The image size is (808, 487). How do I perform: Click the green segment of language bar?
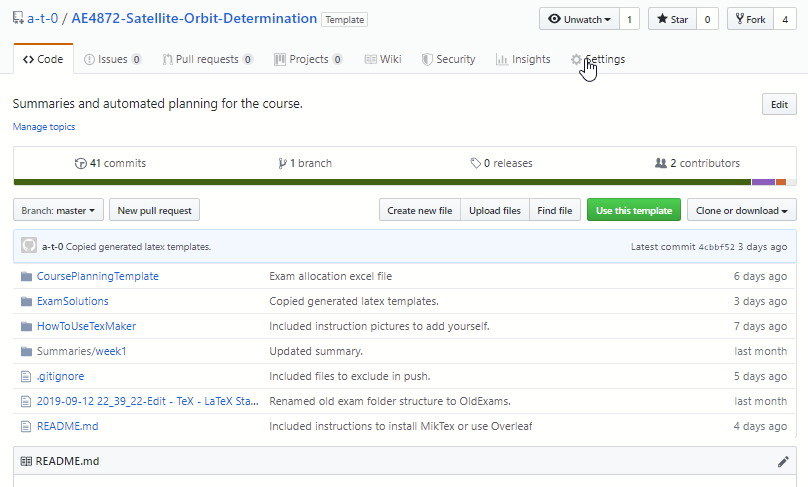click(382, 182)
